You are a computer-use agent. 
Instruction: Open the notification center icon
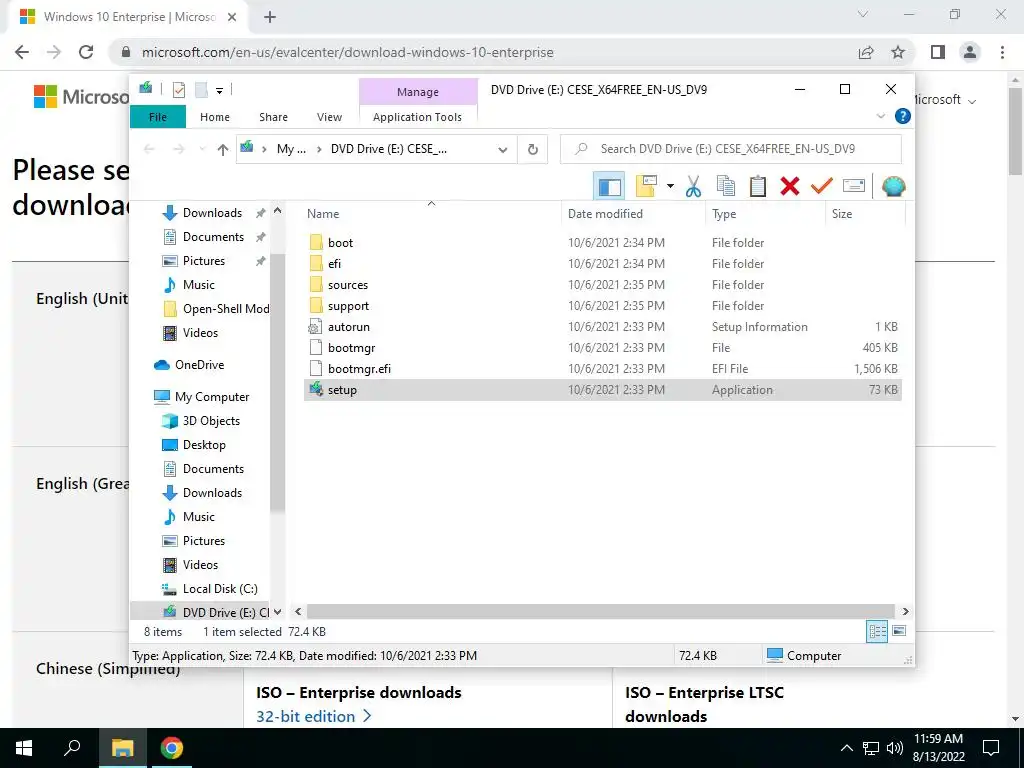991,748
